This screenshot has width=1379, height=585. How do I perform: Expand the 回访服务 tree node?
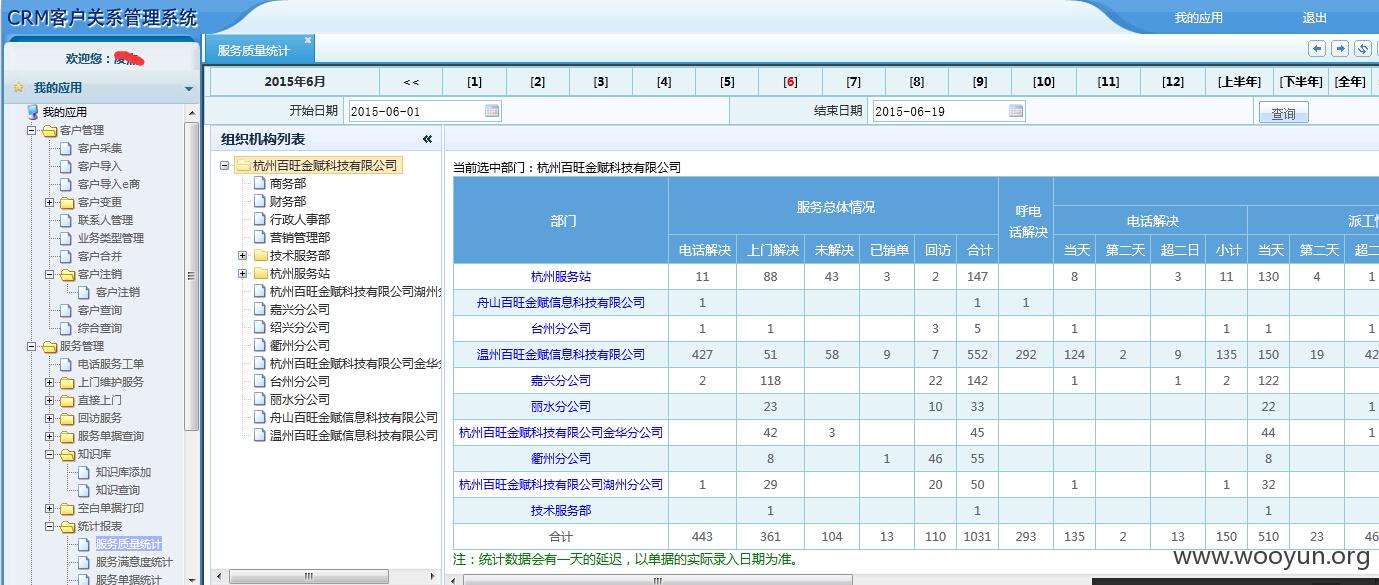50,418
